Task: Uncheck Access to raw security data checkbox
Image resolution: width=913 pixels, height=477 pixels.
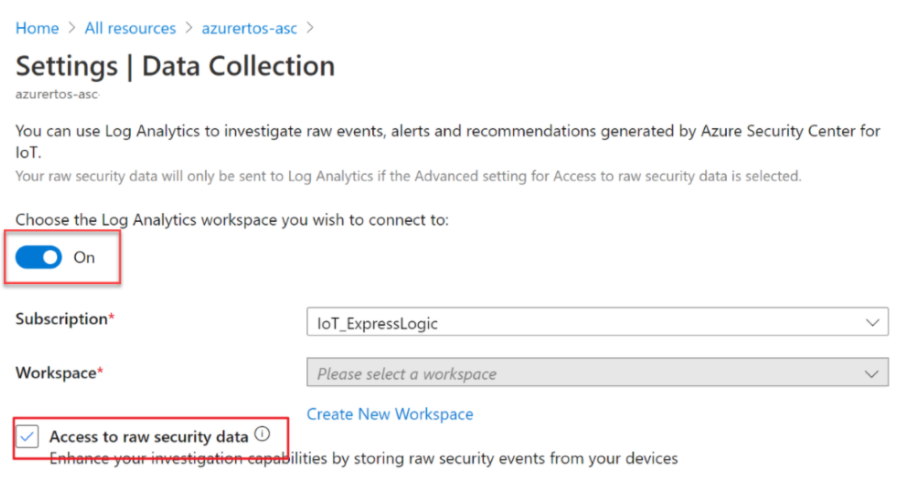Action: pos(27,436)
